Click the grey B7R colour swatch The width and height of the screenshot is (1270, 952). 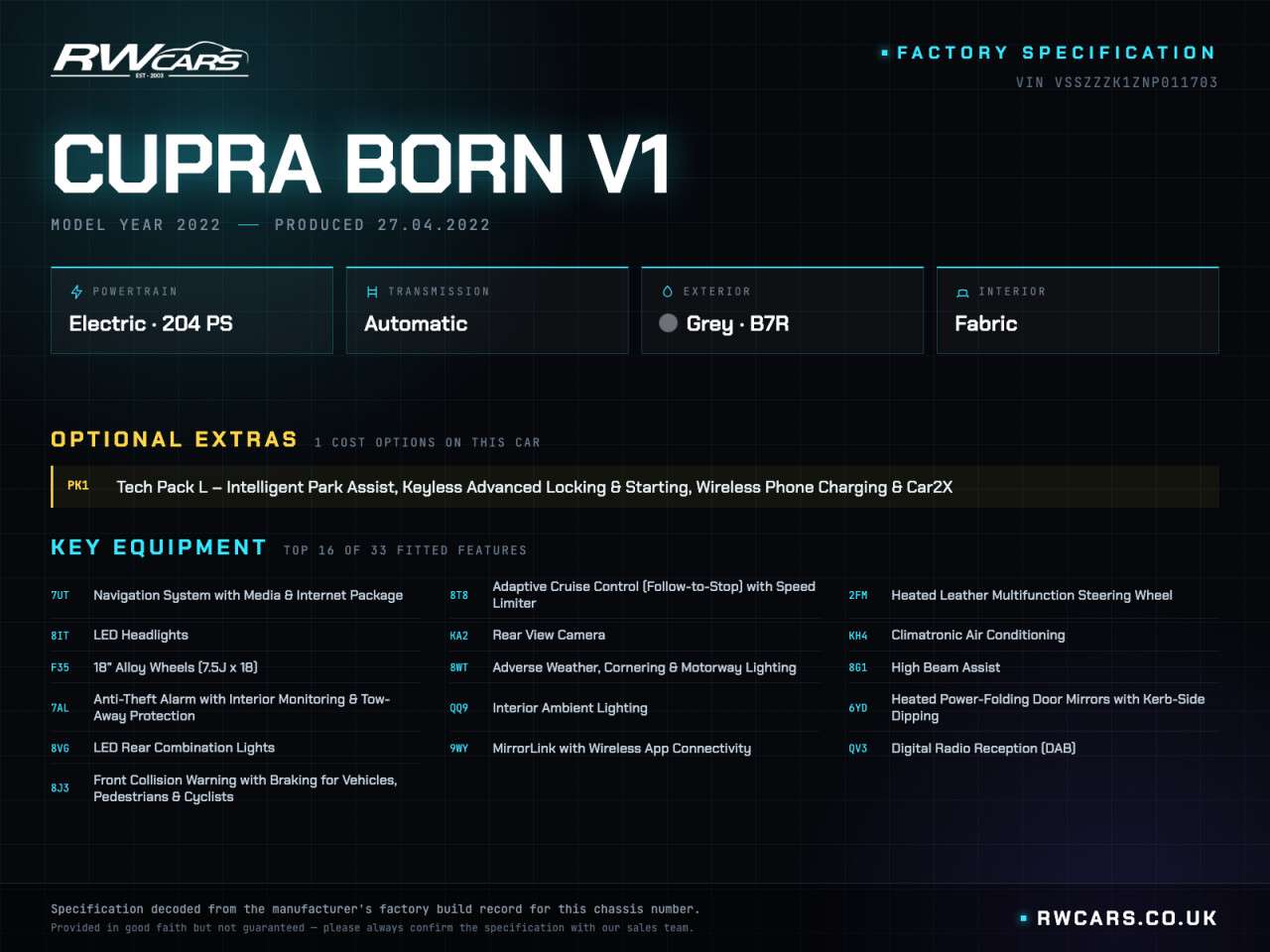click(669, 323)
